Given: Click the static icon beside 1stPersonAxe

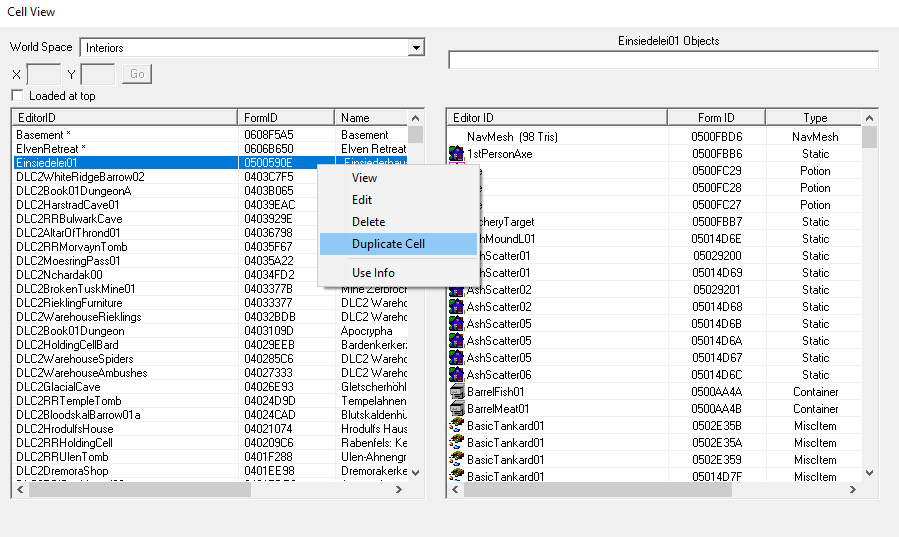Looking at the screenshot, I should tap(457, 154).
